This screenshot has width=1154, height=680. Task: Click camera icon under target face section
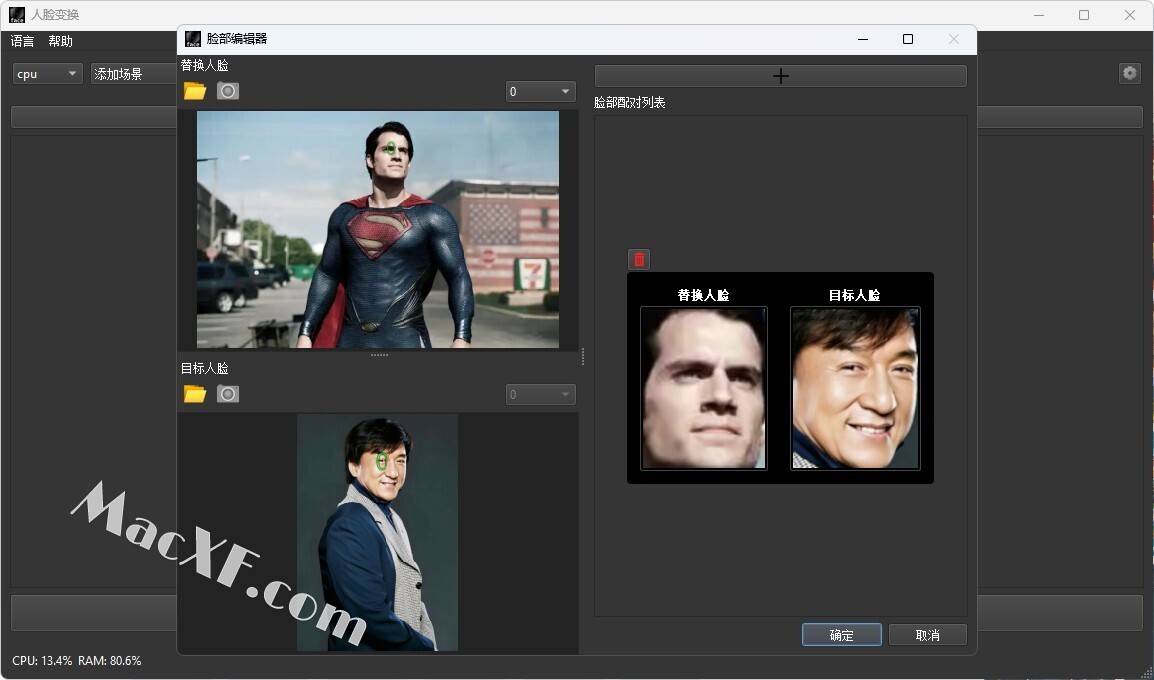point(228,394)
